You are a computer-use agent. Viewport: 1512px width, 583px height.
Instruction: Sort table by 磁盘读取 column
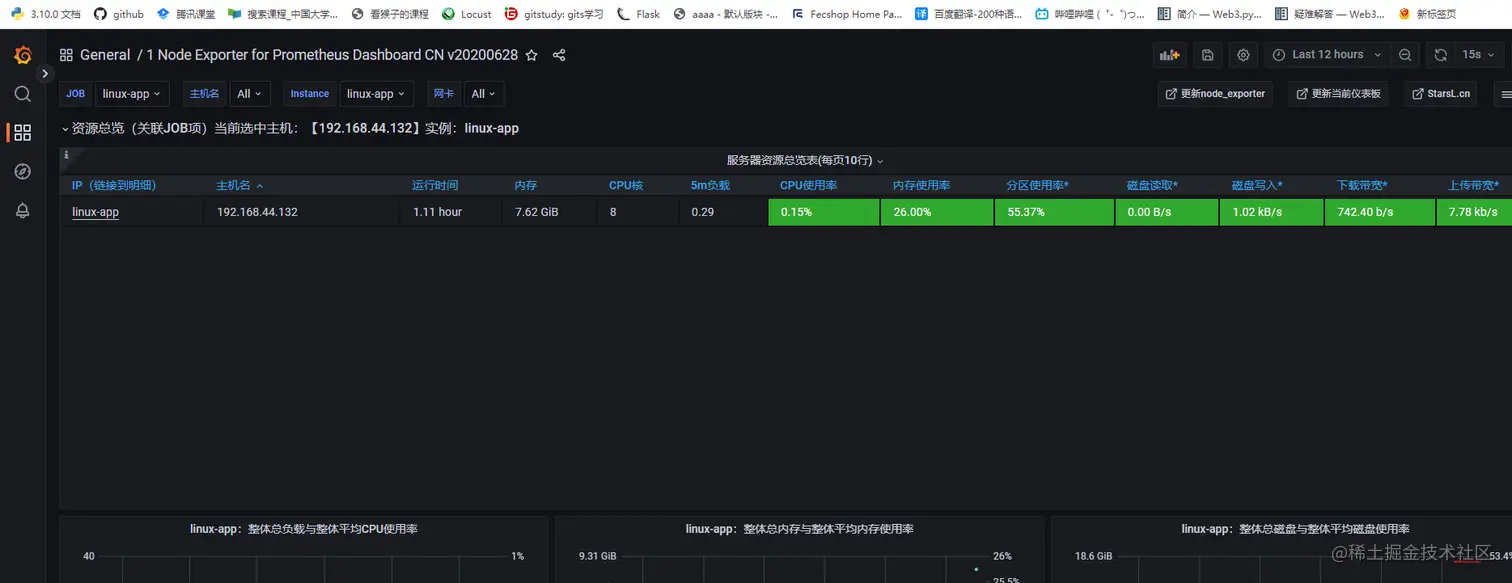[x=1152, y=185]
